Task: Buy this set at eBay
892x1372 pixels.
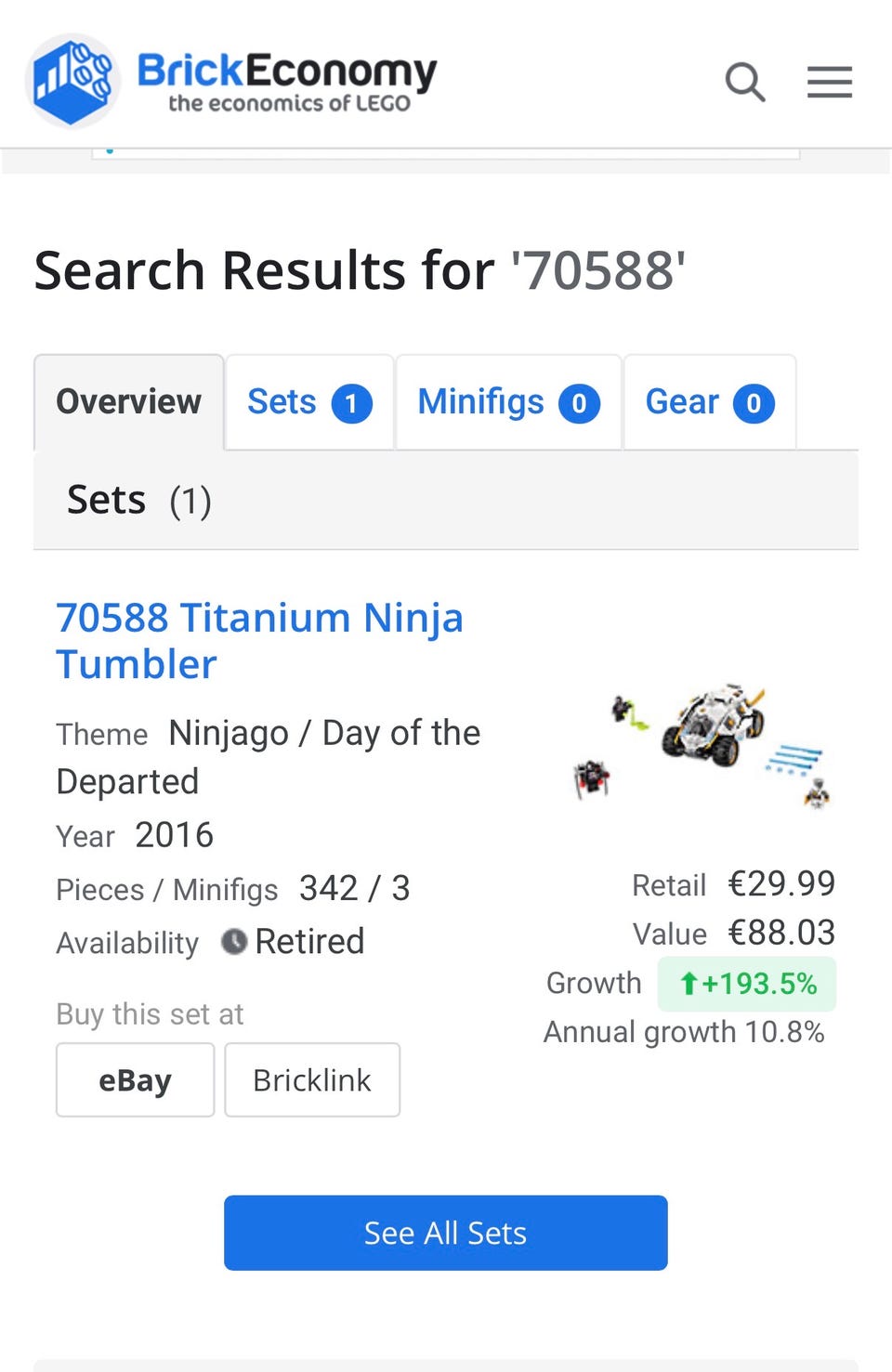Action: (136, 1080)
